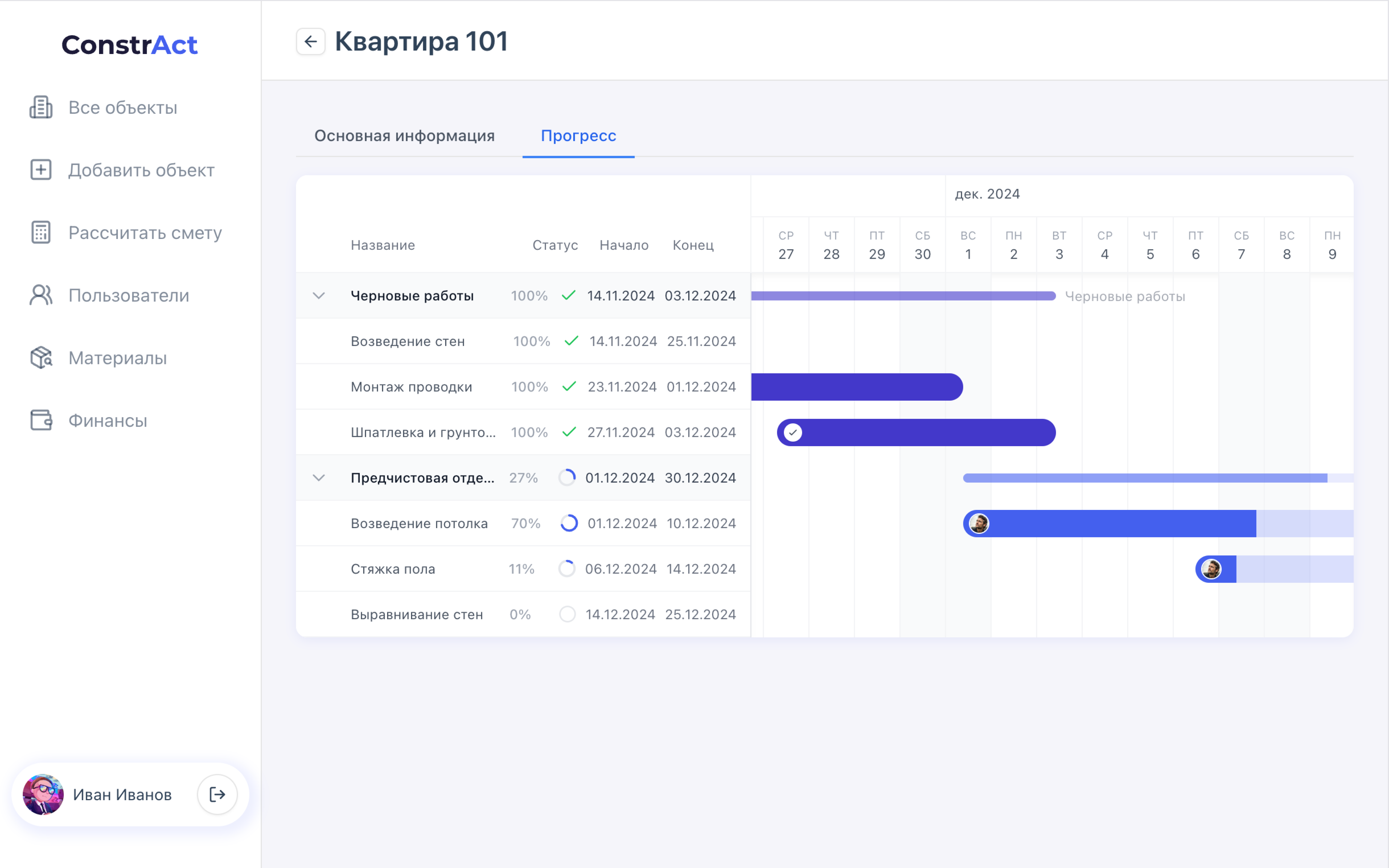Select the Возведение стен row

tap(523, 341)
